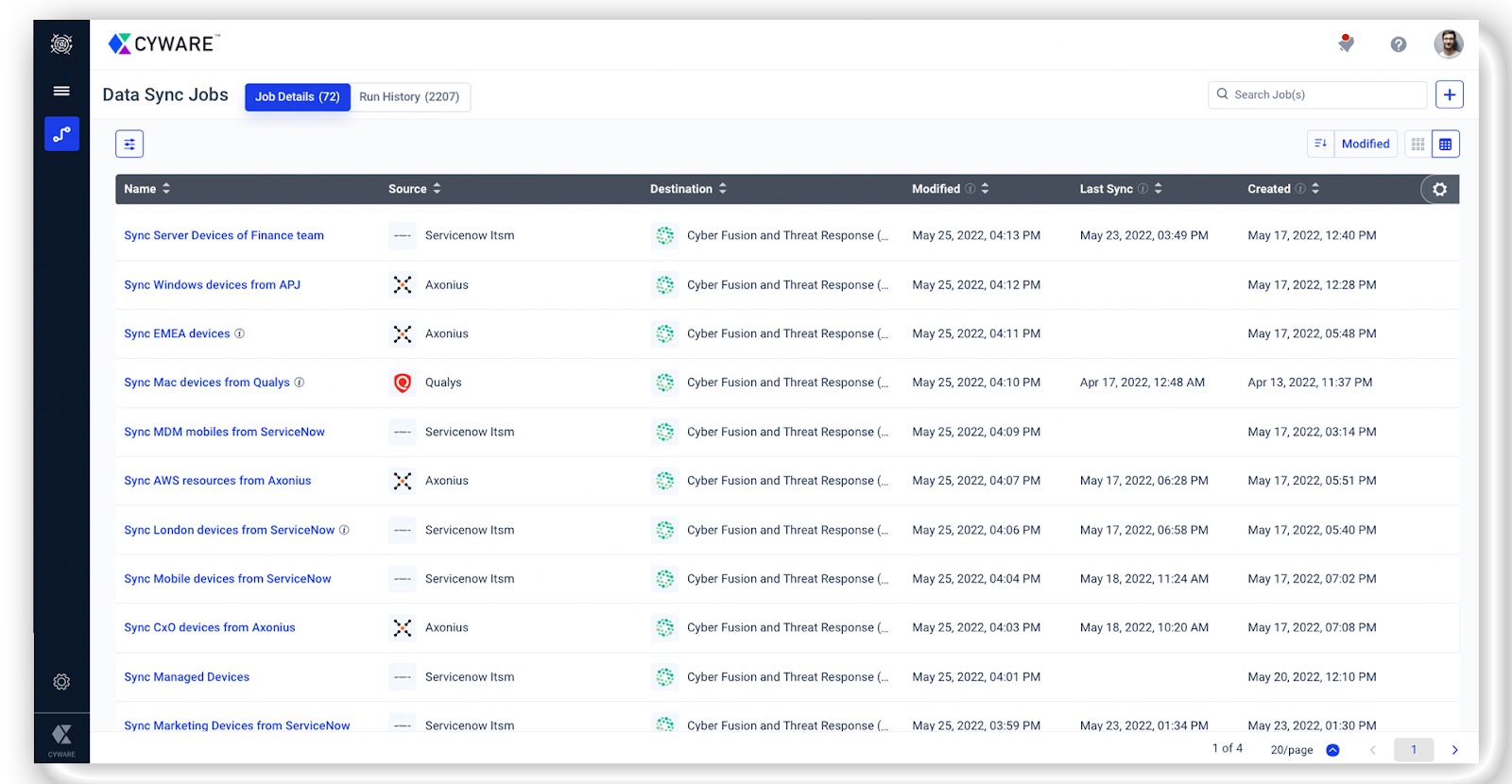
Task: Toggle sort order icon beside Modified
Action: coord(1321,144)
